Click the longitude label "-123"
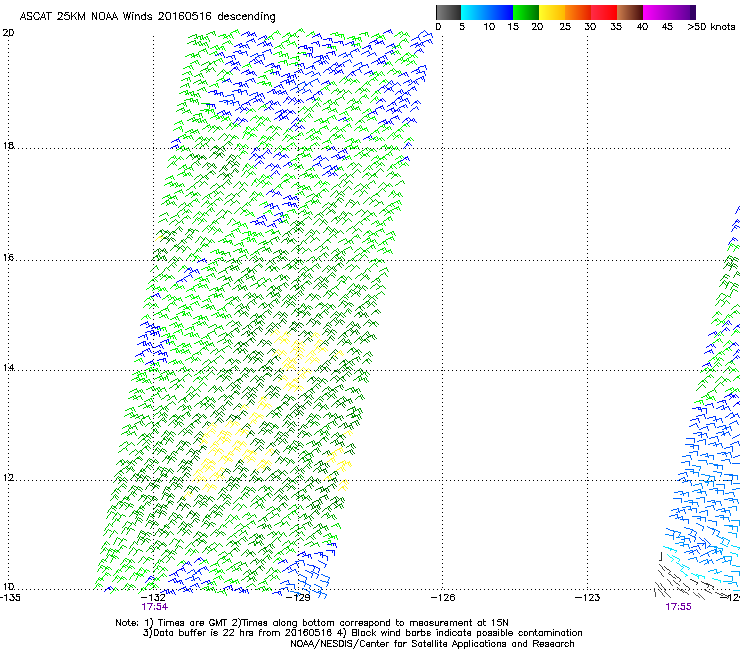740x650 pixels. 587,598
